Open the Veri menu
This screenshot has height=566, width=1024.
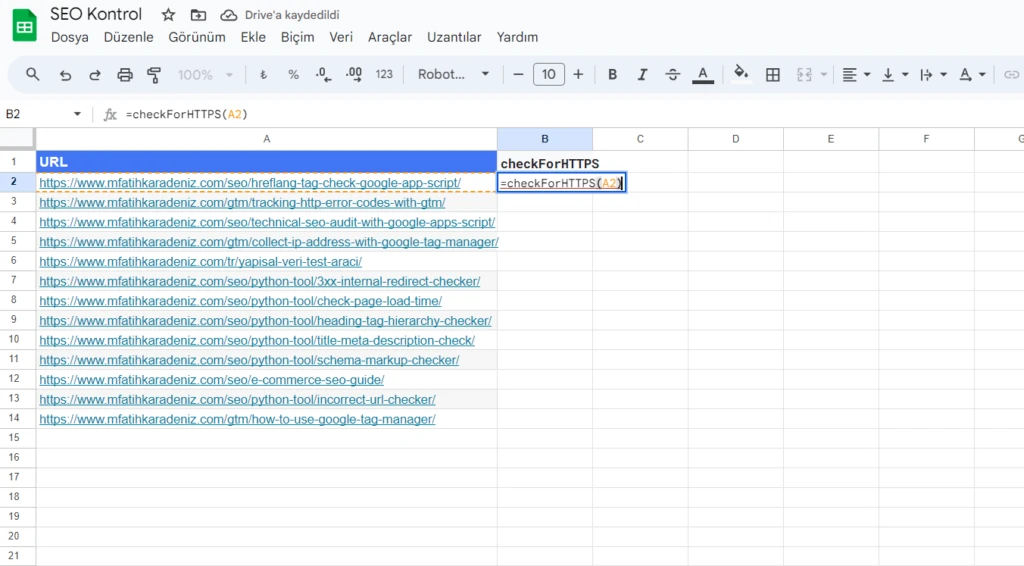341,37
